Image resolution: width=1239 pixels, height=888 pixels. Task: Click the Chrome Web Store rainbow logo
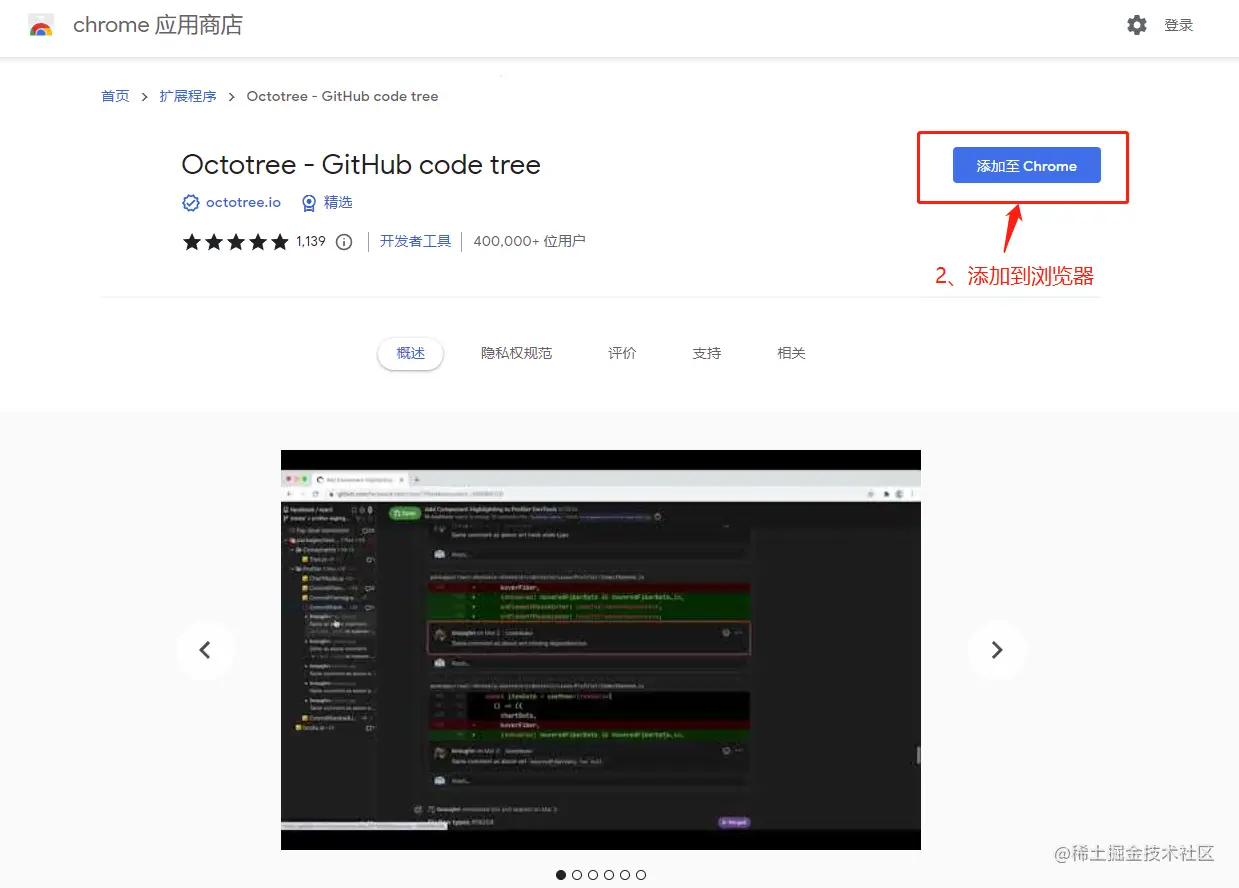click(x=41, y=26)
